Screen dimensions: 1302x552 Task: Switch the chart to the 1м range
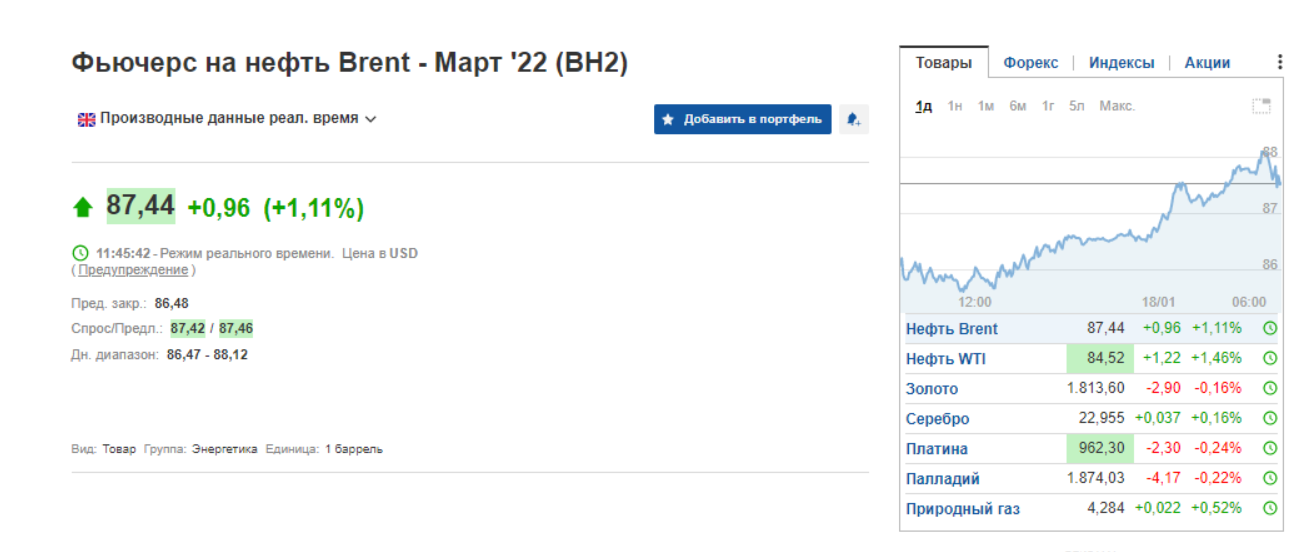click(986, 106)
